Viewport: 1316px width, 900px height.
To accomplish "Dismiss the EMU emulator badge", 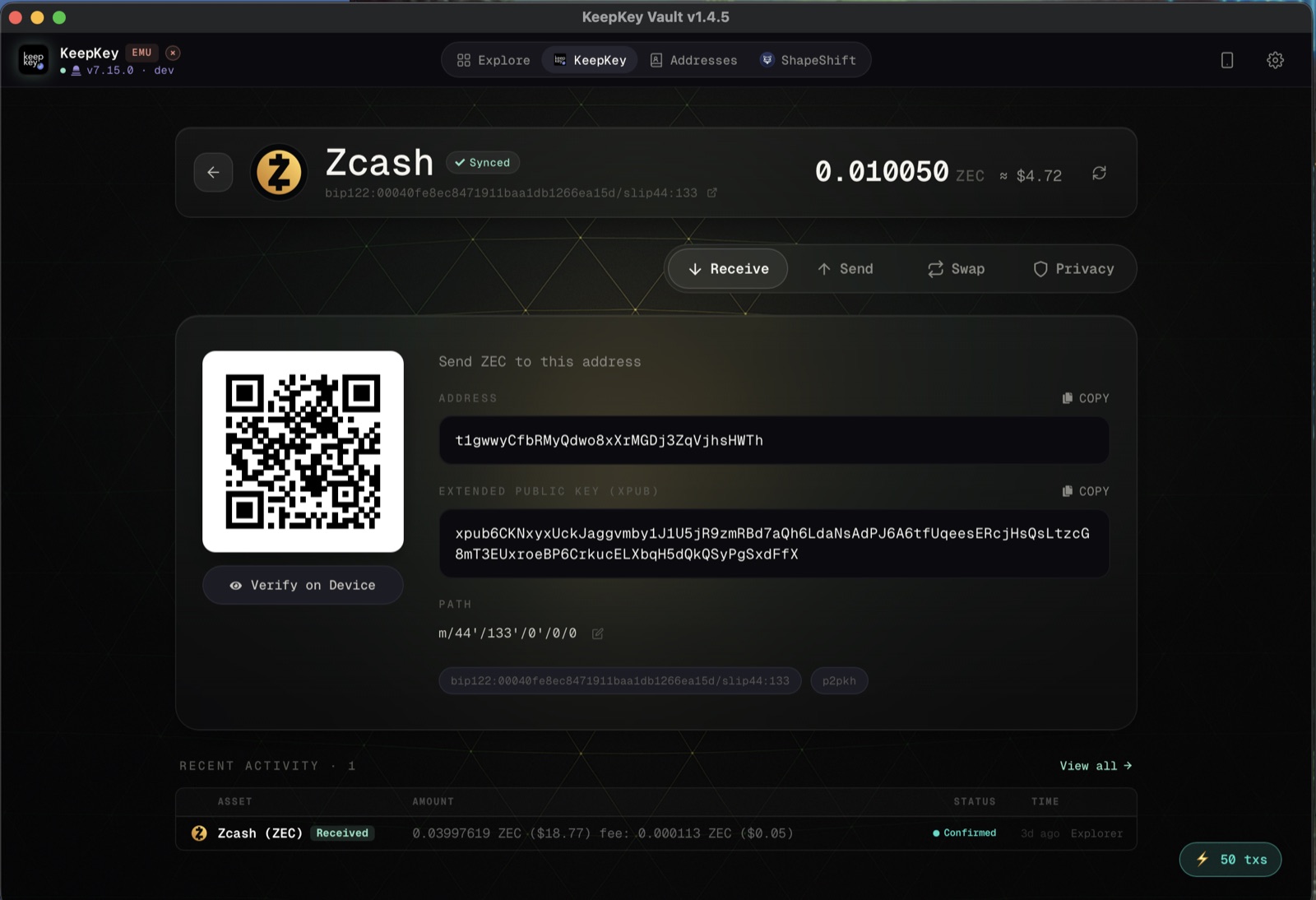I will [x=173, y=53].
